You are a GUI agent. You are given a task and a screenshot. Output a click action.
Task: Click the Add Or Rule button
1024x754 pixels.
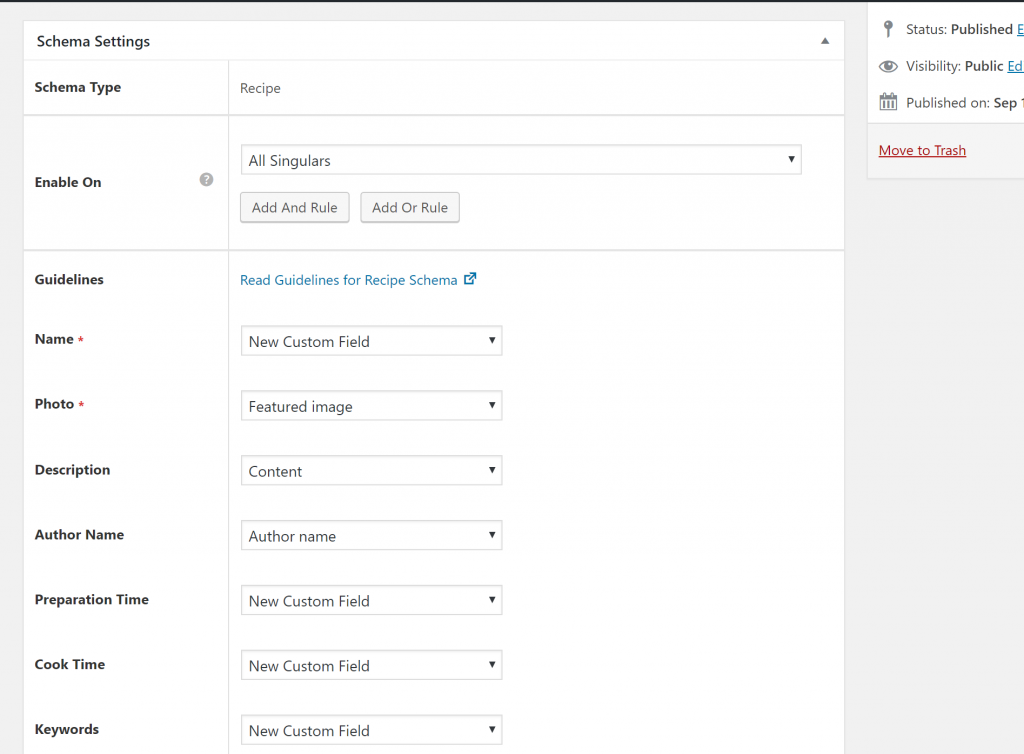[410, 208]
